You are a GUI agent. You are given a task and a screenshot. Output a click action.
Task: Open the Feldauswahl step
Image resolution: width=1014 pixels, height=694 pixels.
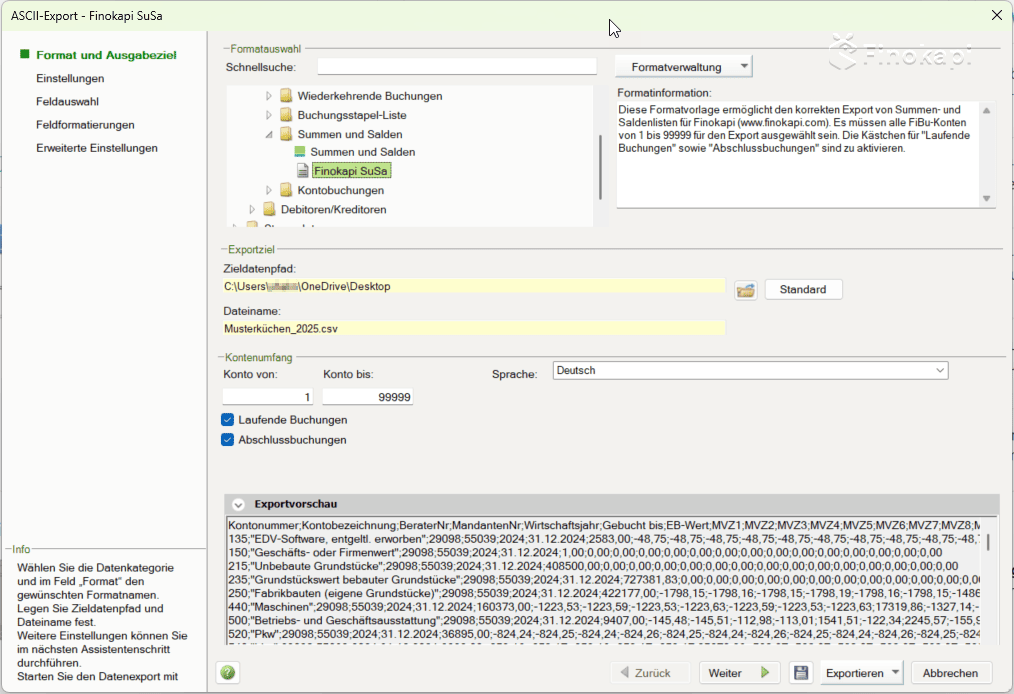click(67, 102)
